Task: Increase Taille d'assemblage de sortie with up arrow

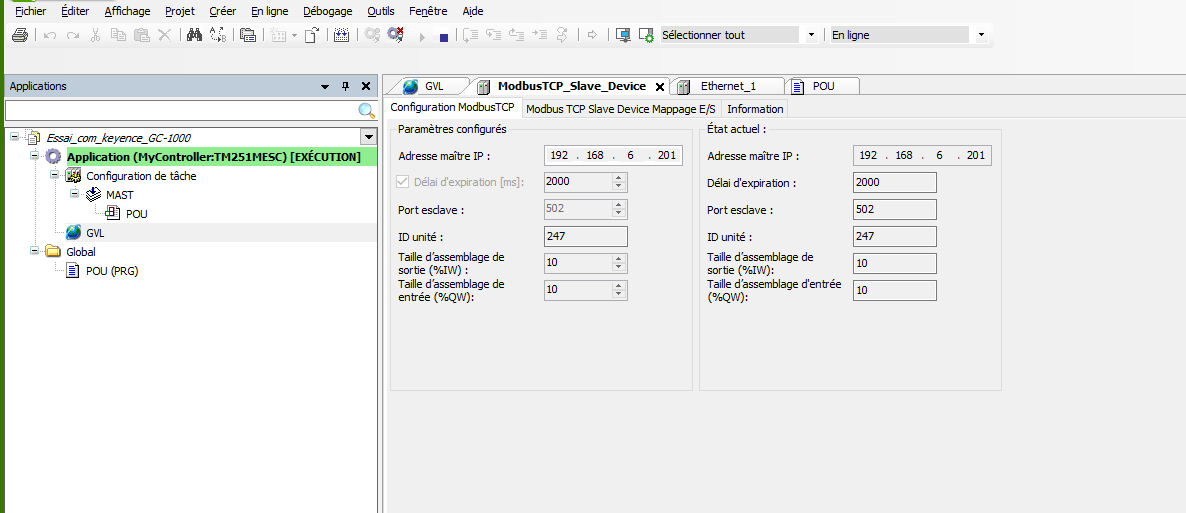Action: [x=619, y=258]
